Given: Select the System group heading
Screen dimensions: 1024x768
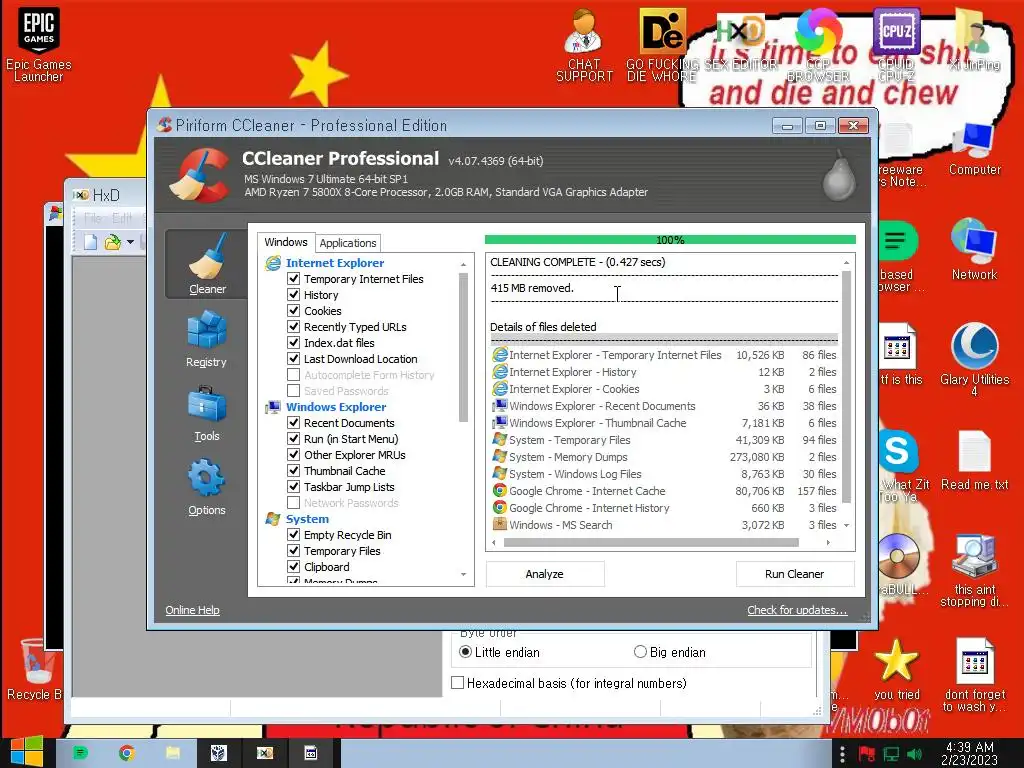Looking at the screenshot, I should 307,519.
